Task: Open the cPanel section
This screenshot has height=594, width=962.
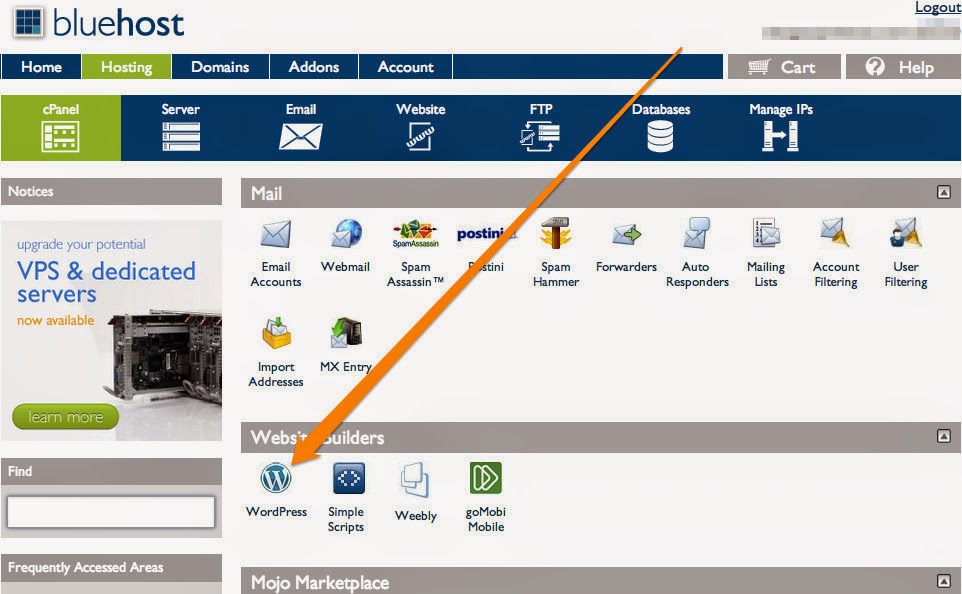Action: [61, 128]
